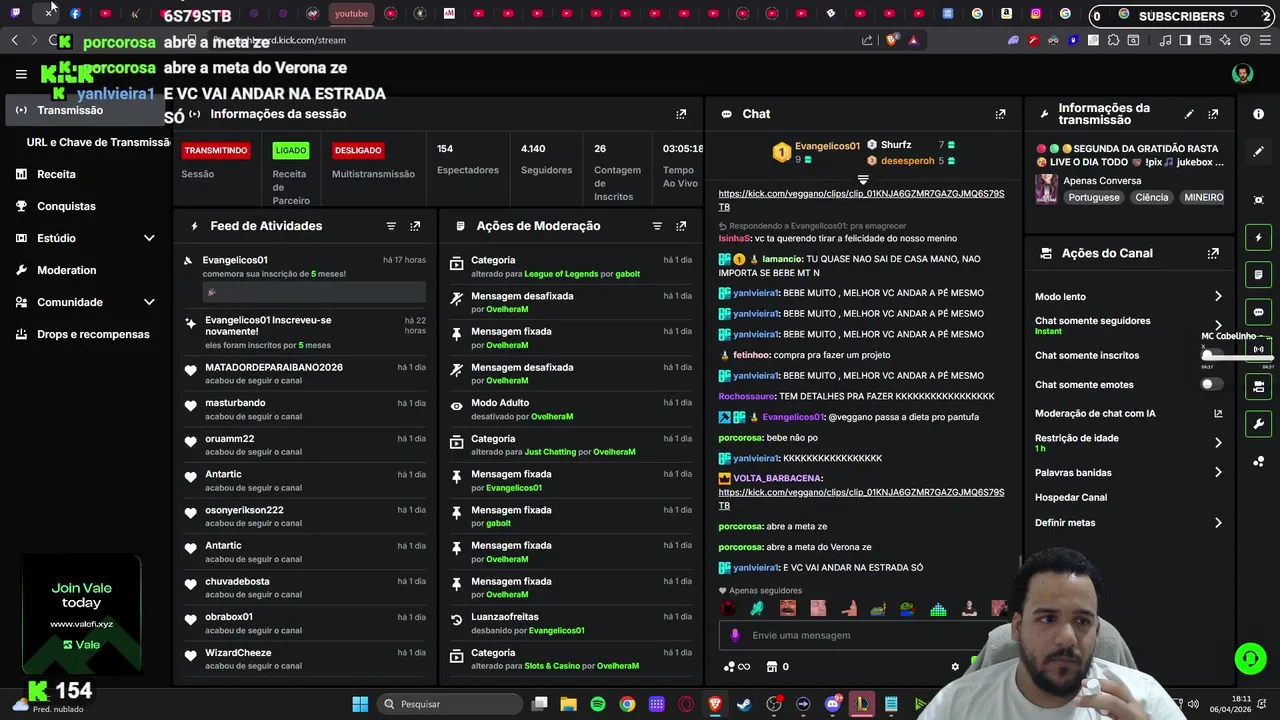Open Transmissão in the sidebar
Image resolution: width=1280 pixels, height=720 pixels.
point(86,110)
